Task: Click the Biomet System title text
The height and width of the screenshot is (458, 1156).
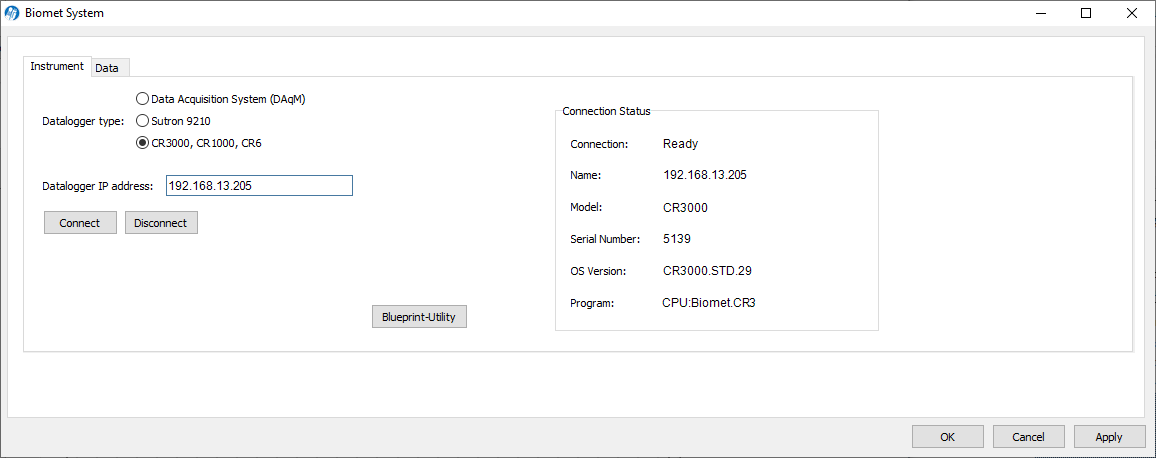Action: click(64, 13)
